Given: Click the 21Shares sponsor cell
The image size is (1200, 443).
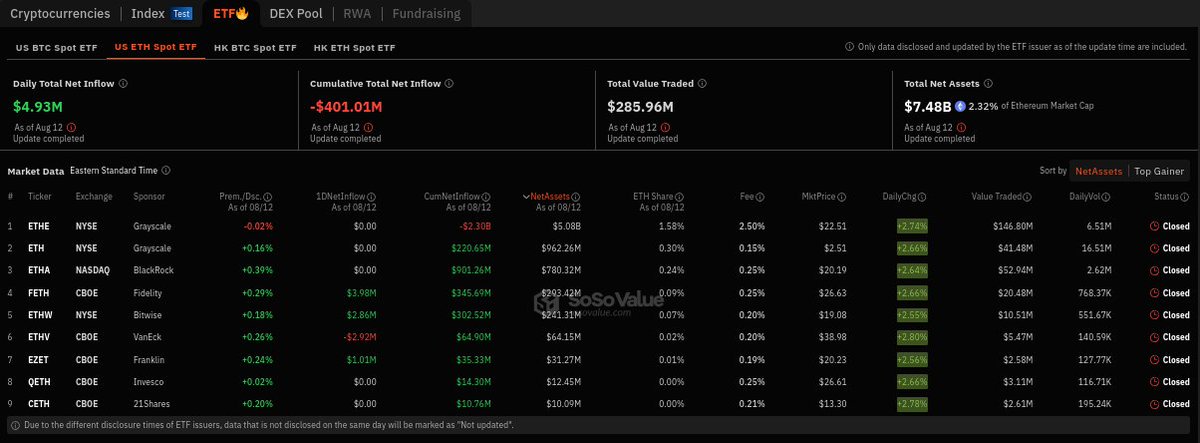Looking at the screenshot, I should click(x=152, y=402).
